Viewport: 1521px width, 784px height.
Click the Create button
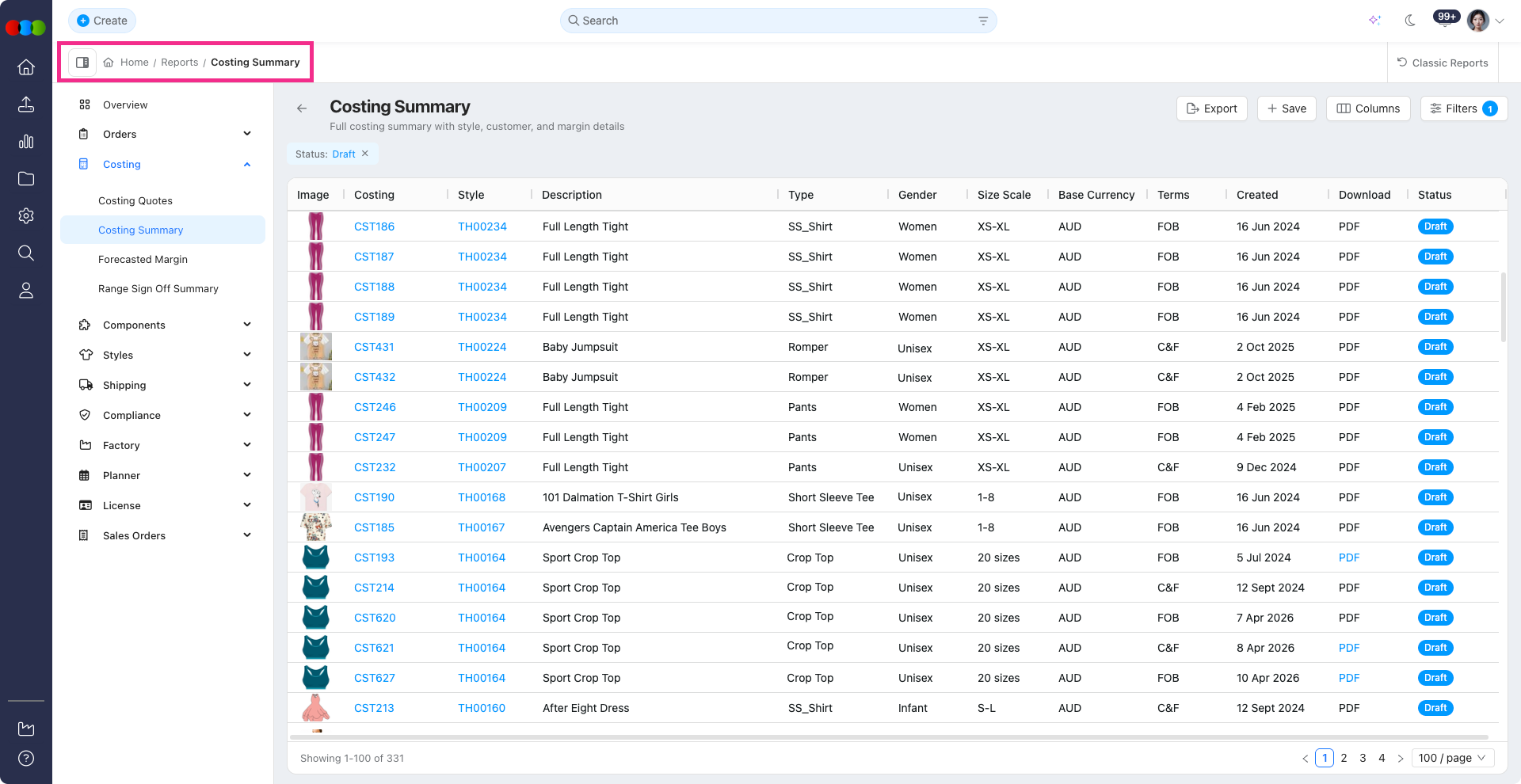[x=102, y=21]
